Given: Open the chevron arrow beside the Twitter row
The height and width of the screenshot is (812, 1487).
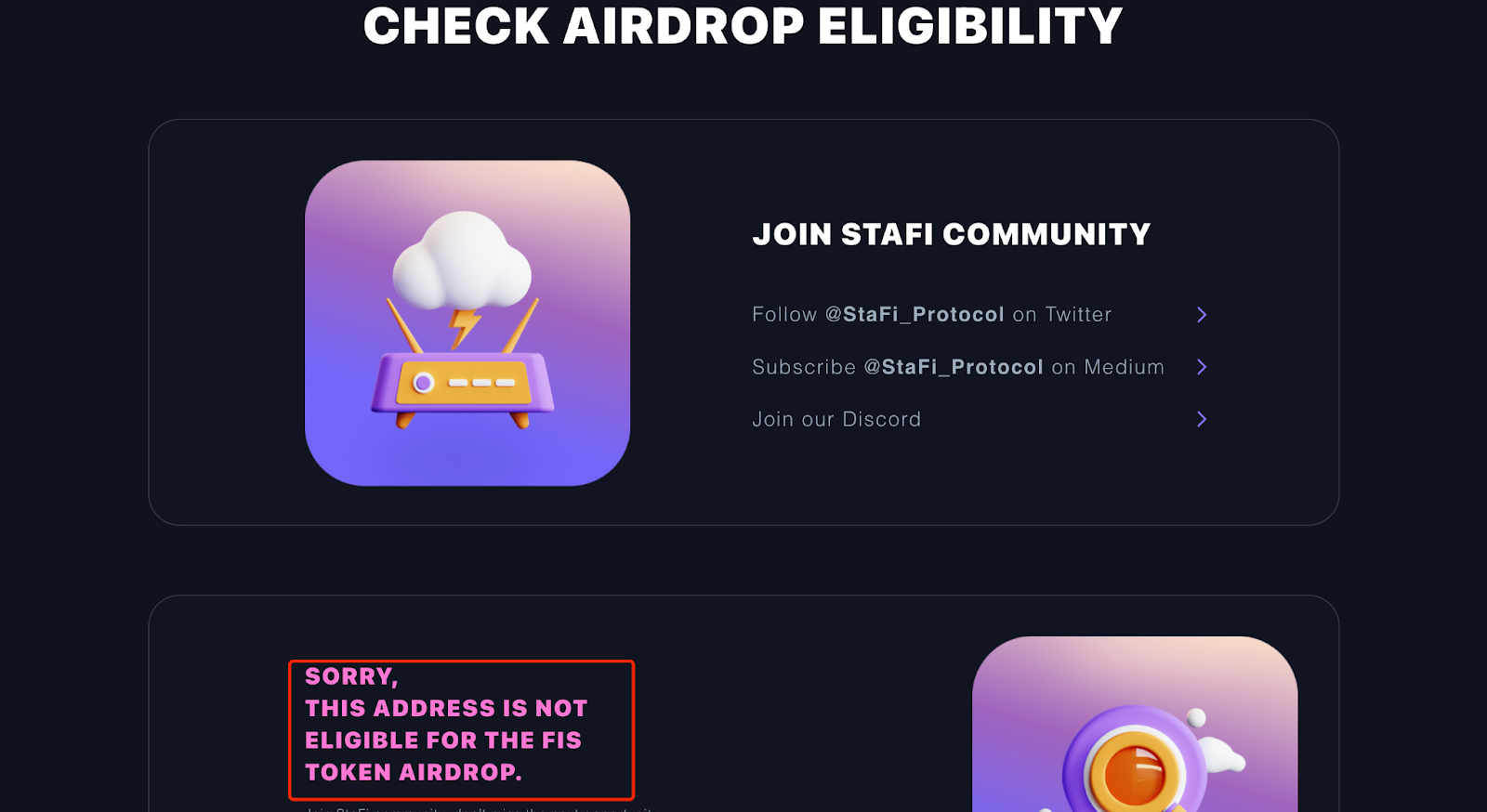Looking at the screenshot, I should 1202,315.
